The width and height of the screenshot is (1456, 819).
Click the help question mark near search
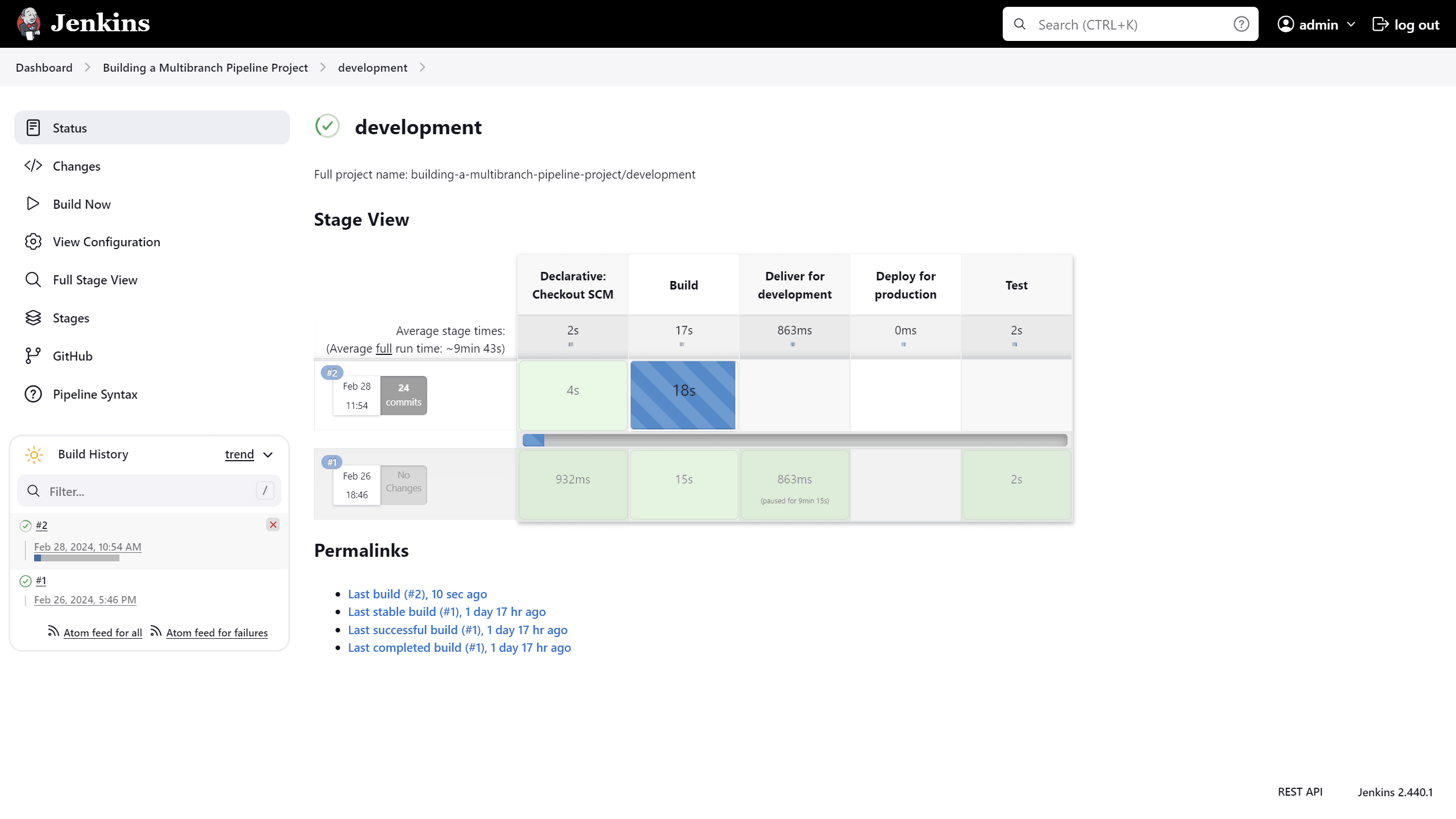1240,24
